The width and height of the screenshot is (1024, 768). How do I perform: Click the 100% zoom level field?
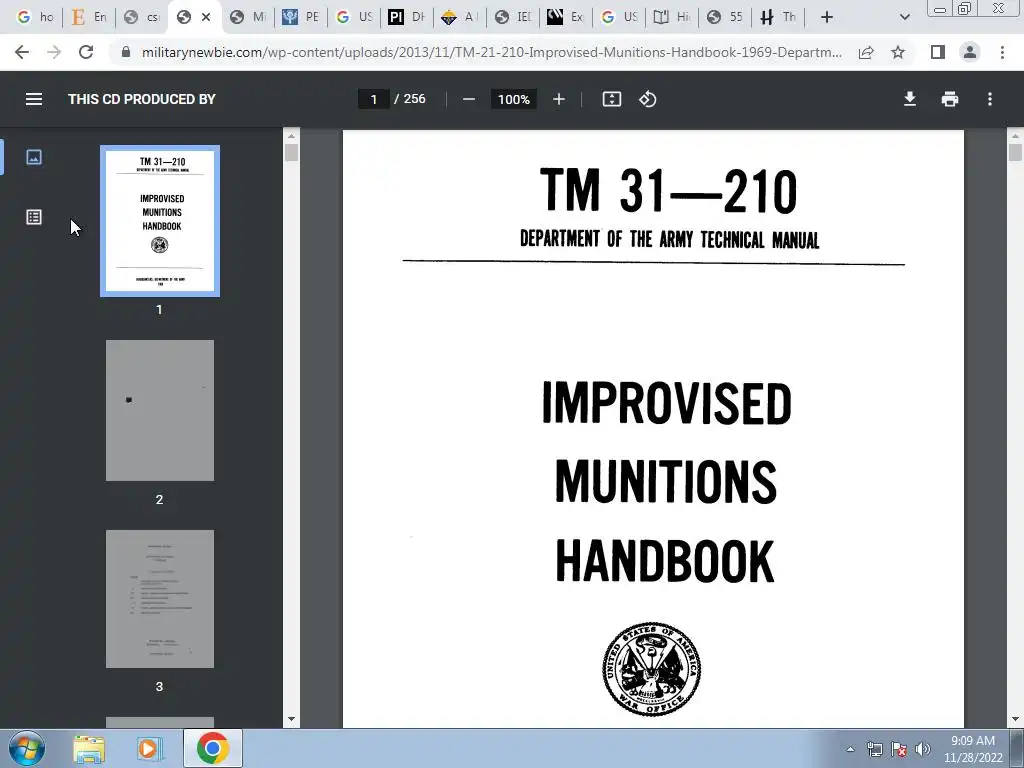pyautogui.click(x=514, y=99)
